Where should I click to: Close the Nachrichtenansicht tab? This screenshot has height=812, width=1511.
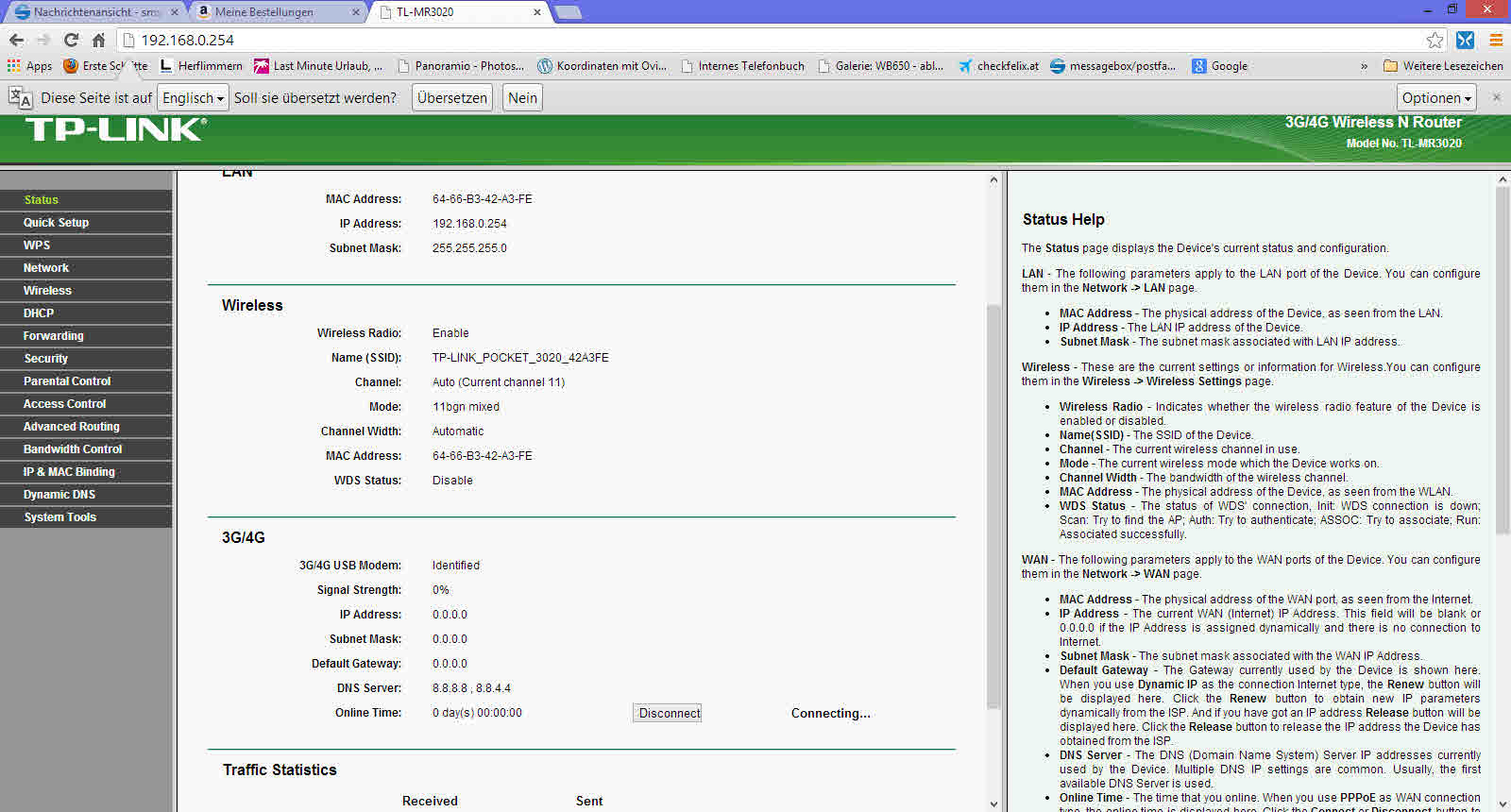click(174, 12)
